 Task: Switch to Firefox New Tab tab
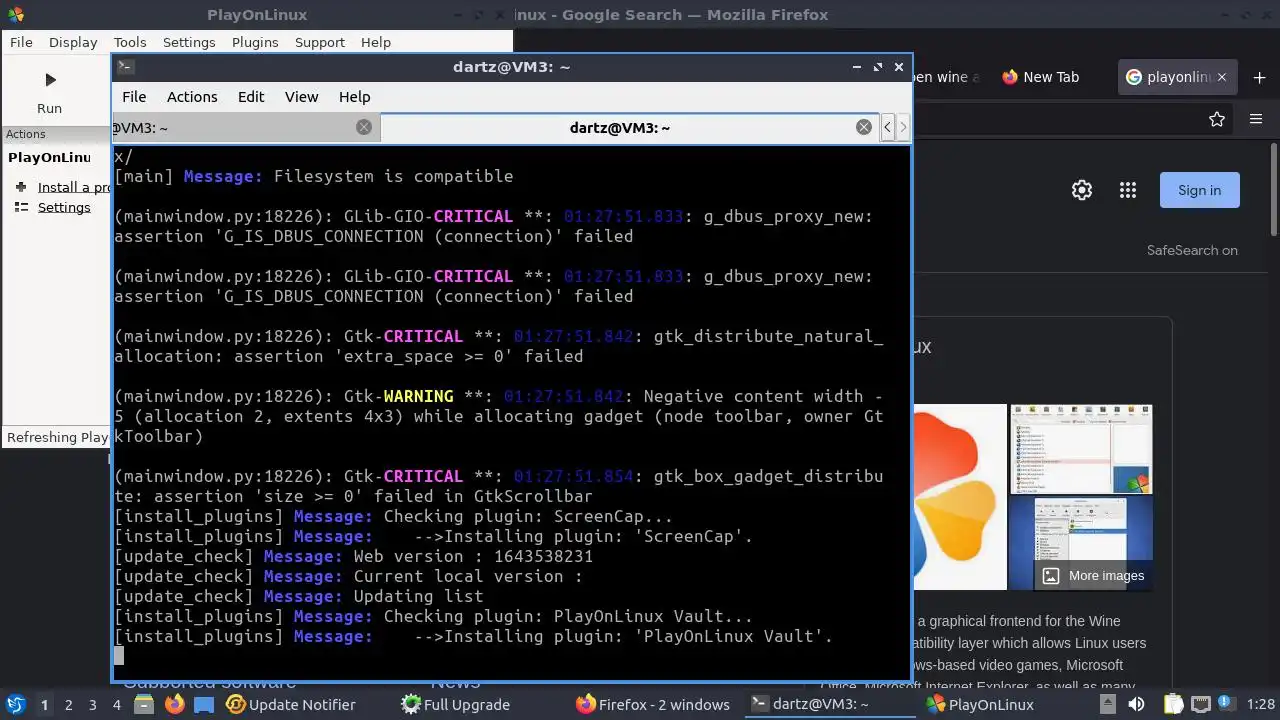(x=1049, y=77)
